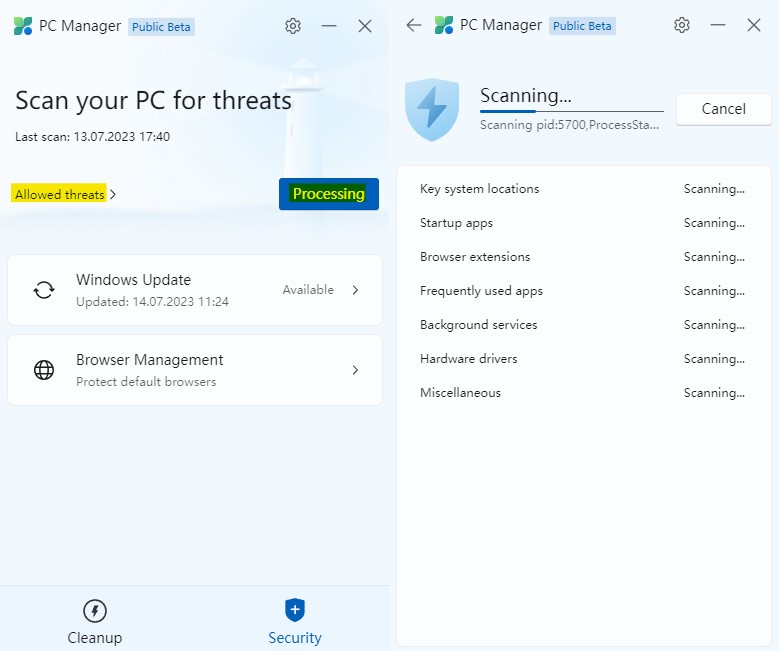Minimize the left PC Manager window
Viewport: 779px width, 651px height.
329,26
